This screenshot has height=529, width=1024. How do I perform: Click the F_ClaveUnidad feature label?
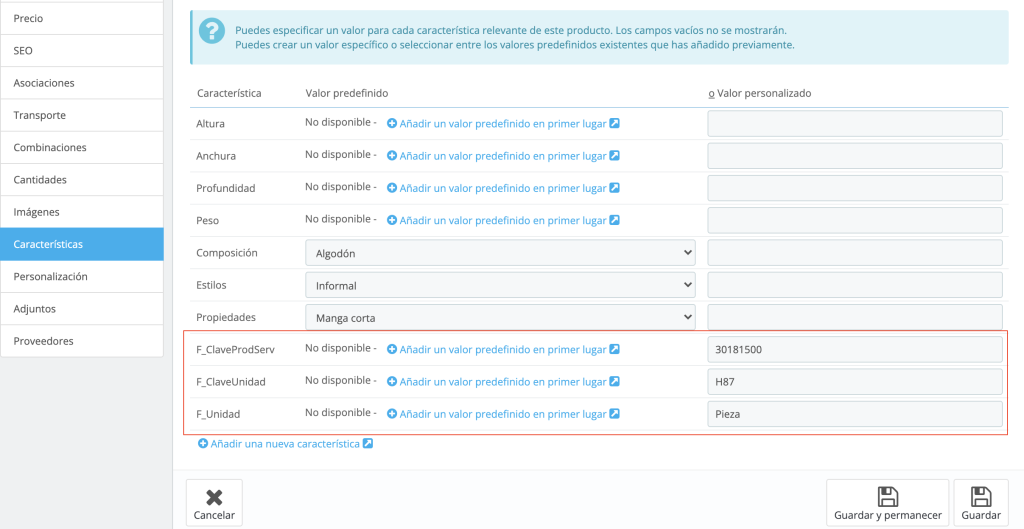231,382
